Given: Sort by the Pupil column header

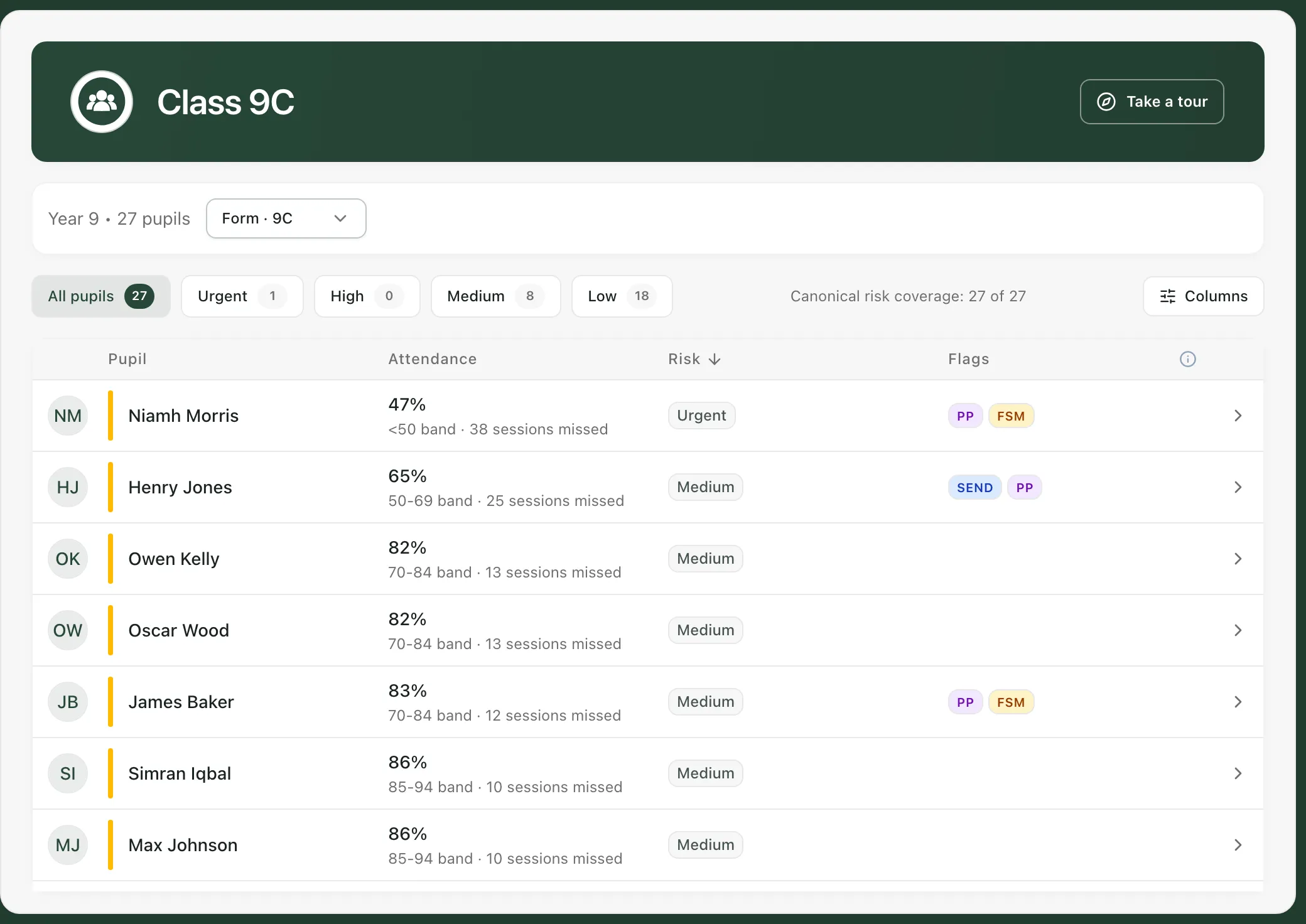Looking at the screenshot, I should coord(127,359).
